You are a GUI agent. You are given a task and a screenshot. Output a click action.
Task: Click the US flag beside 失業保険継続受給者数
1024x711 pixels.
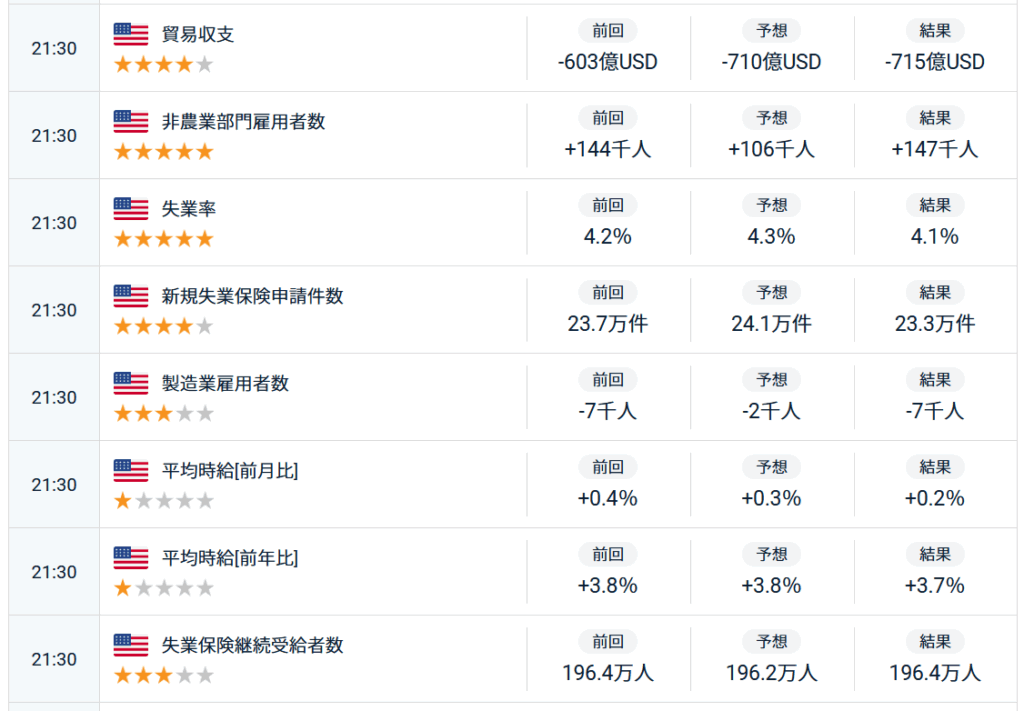[x=131, y=645]
